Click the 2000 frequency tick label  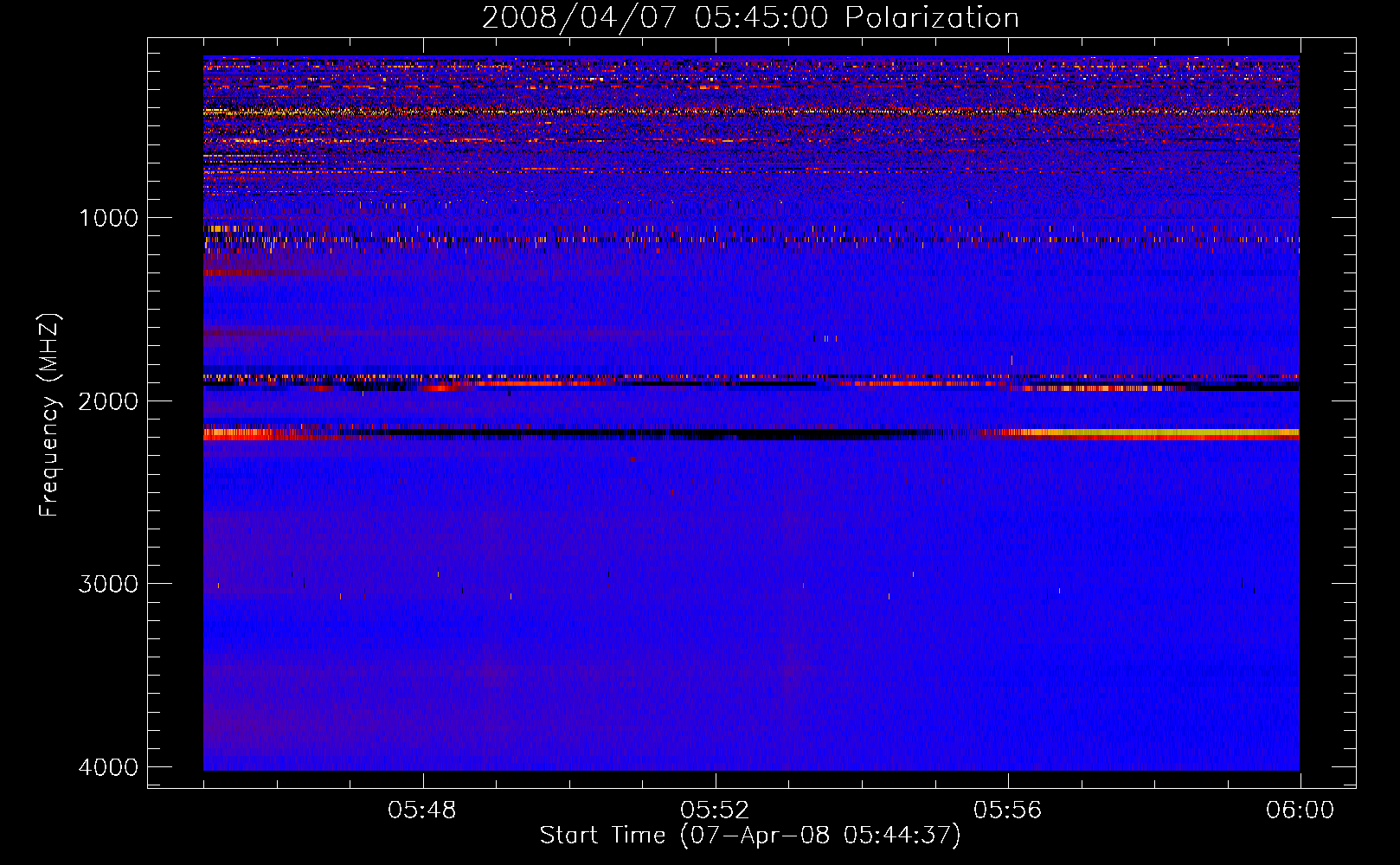108,401
